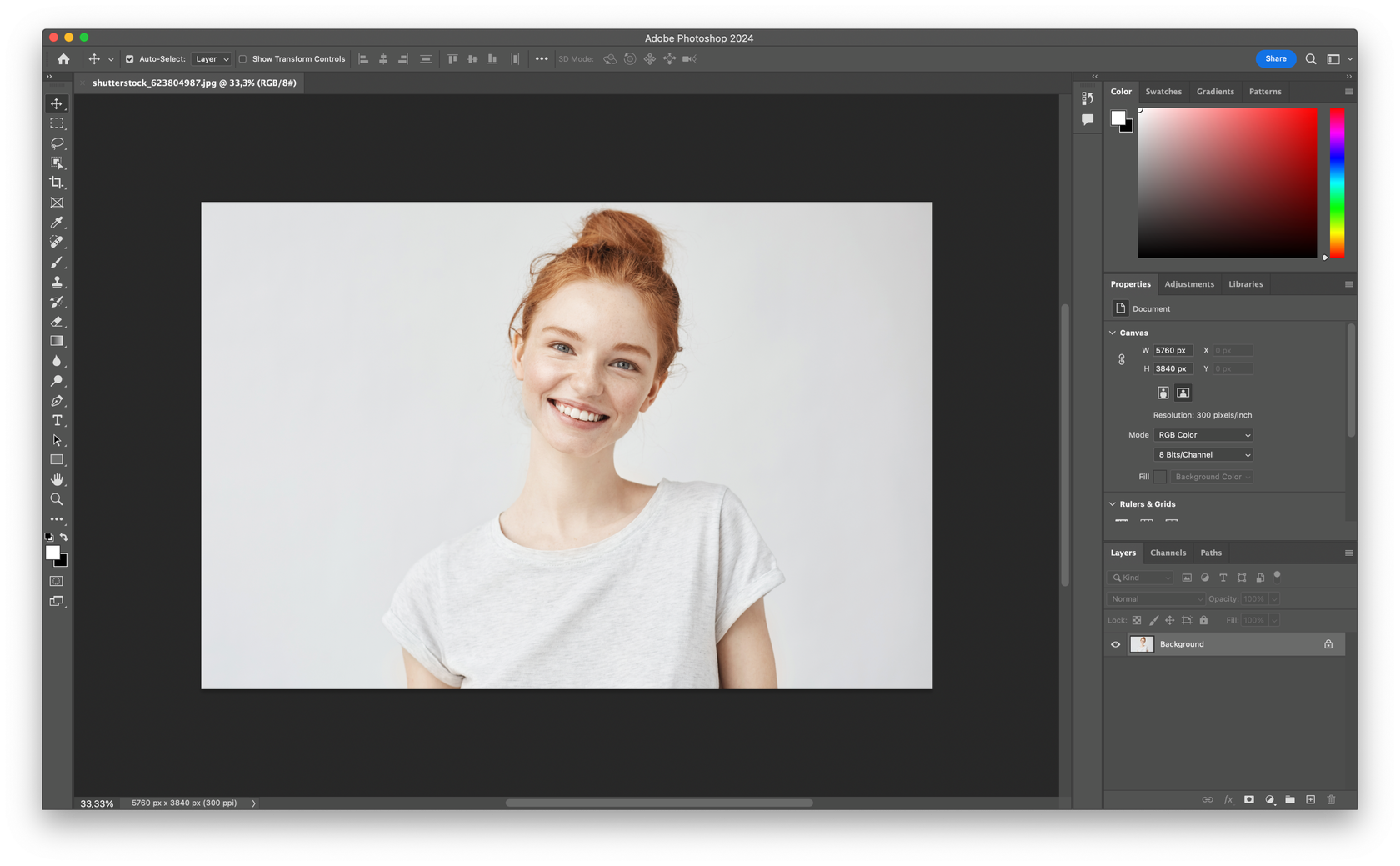Select the Crop tool
This screenshot has width=1400, height=866.
coord(57,183)
